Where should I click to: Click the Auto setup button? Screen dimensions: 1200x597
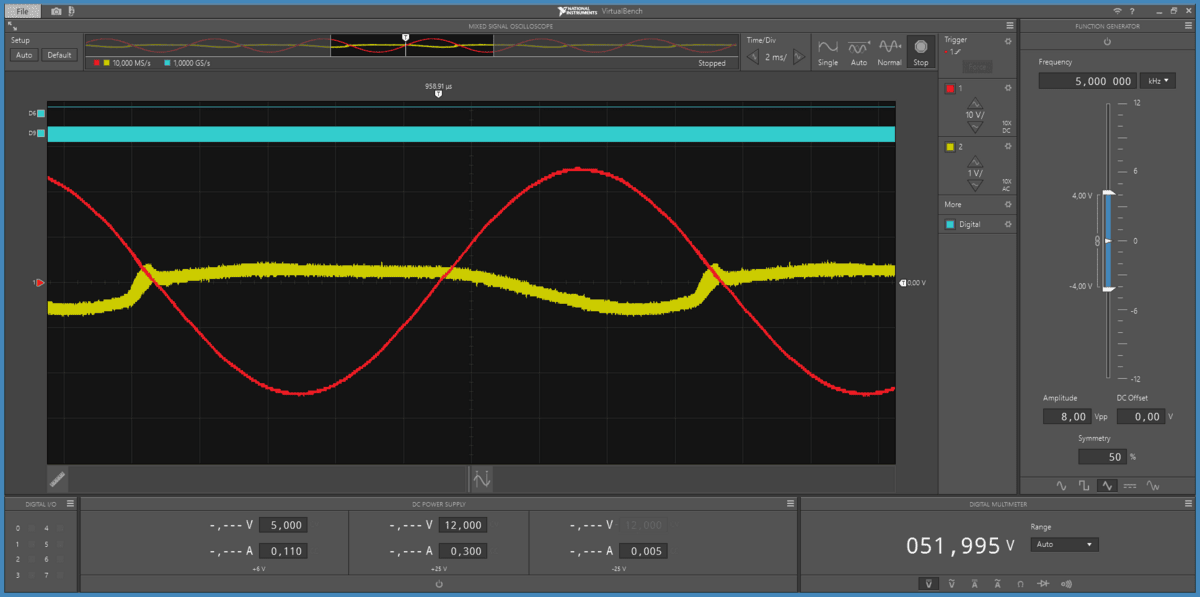coord(24,55)
